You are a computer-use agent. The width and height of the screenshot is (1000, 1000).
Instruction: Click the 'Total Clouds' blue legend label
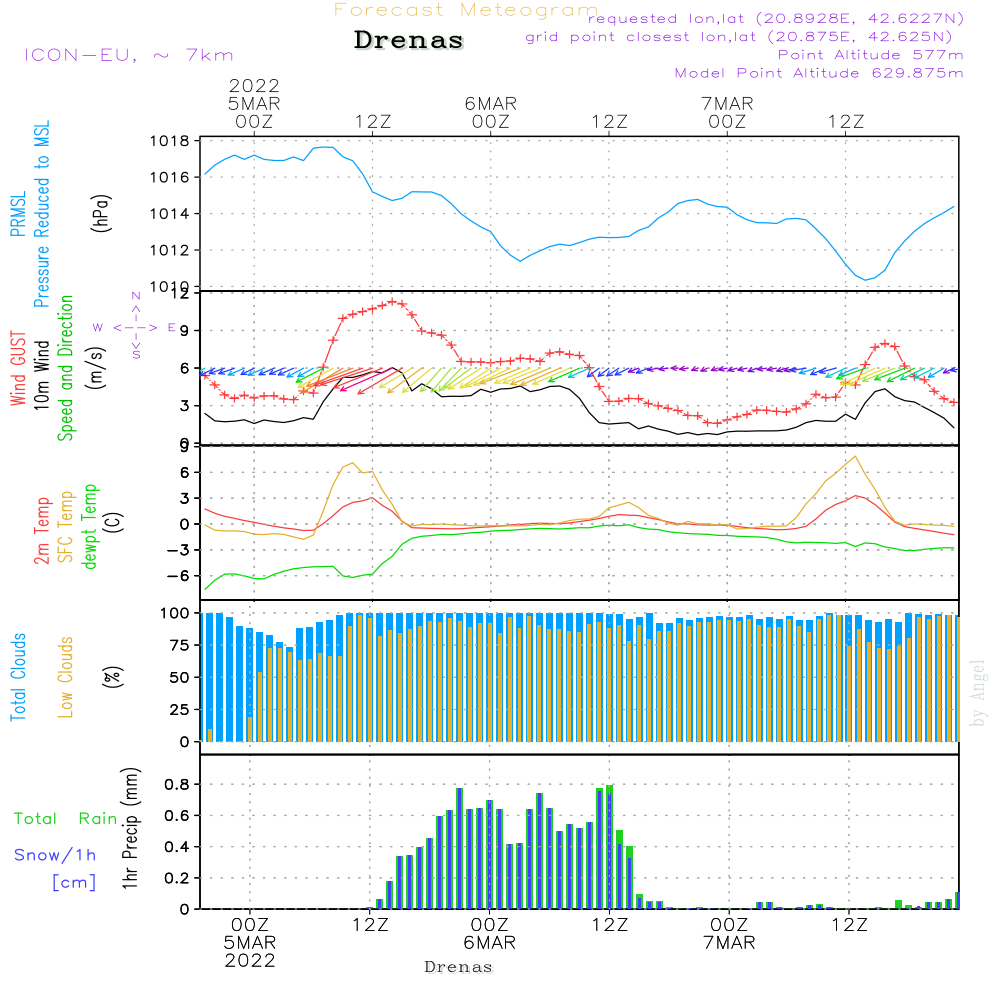18,677
